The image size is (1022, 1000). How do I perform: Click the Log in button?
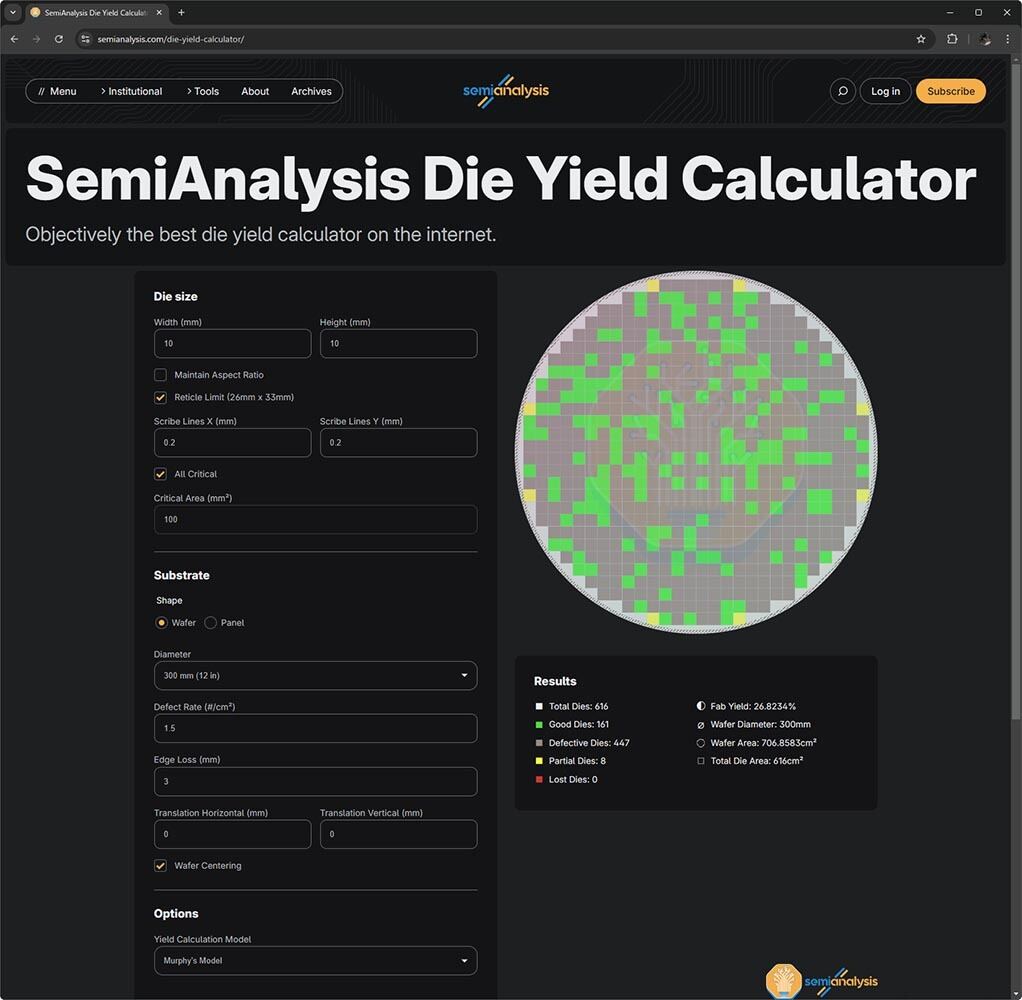[885, 91]
